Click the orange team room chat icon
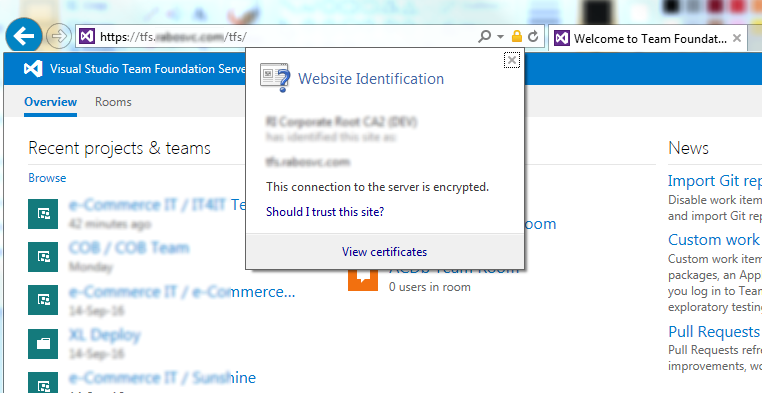The width and height of the screenshot is (762, 393). point(363,280)
